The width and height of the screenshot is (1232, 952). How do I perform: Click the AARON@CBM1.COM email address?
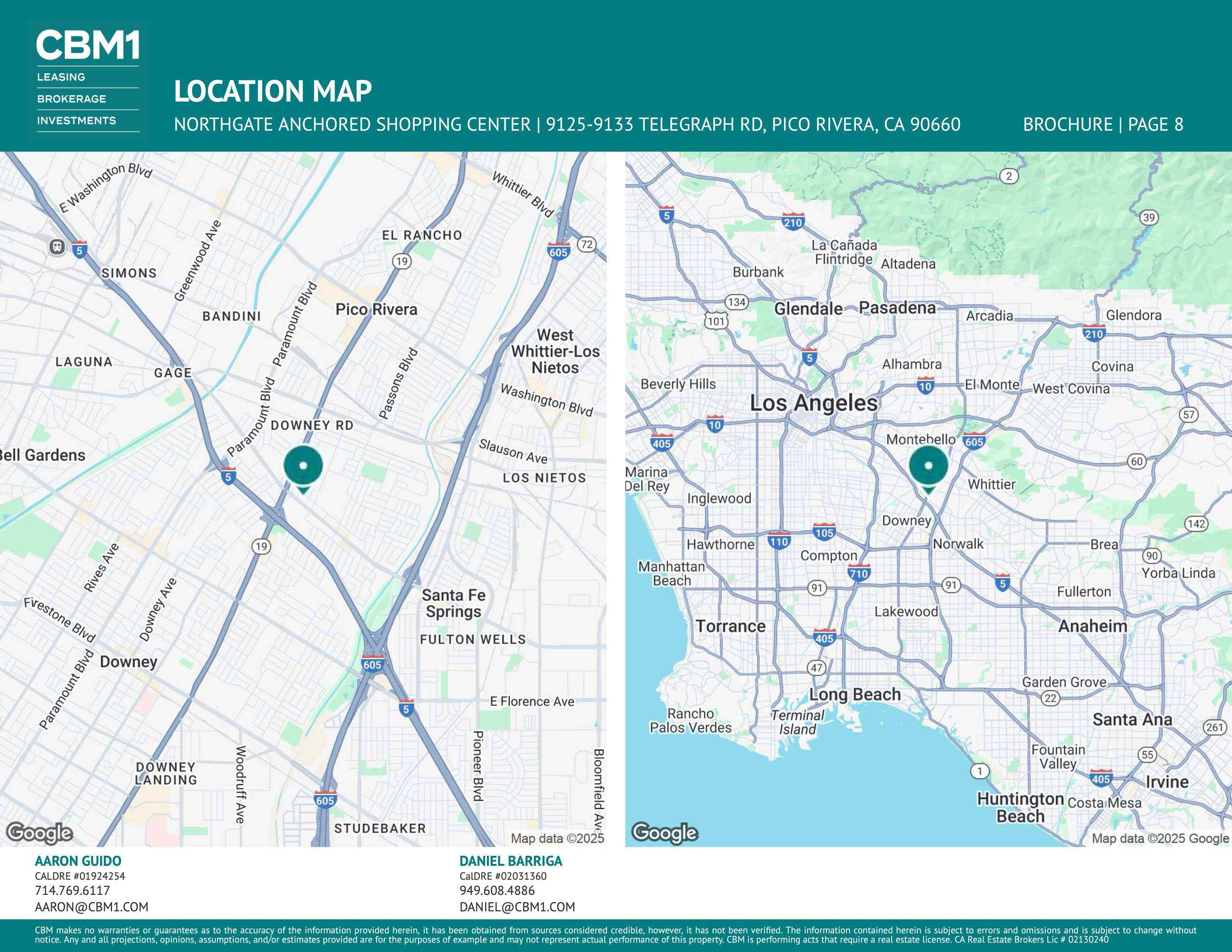pos(91,907)
